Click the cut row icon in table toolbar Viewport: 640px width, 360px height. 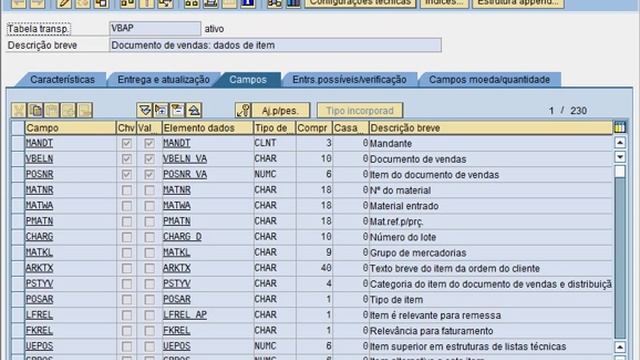tap(19, 110)
